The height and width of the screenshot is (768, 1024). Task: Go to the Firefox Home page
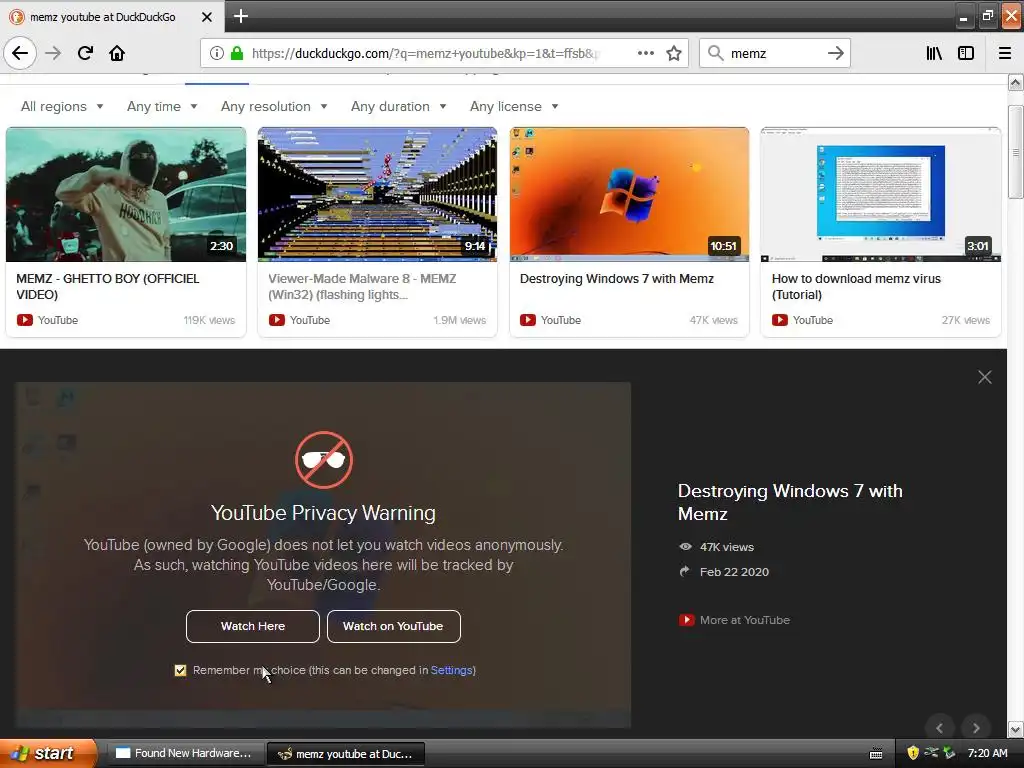117,53
